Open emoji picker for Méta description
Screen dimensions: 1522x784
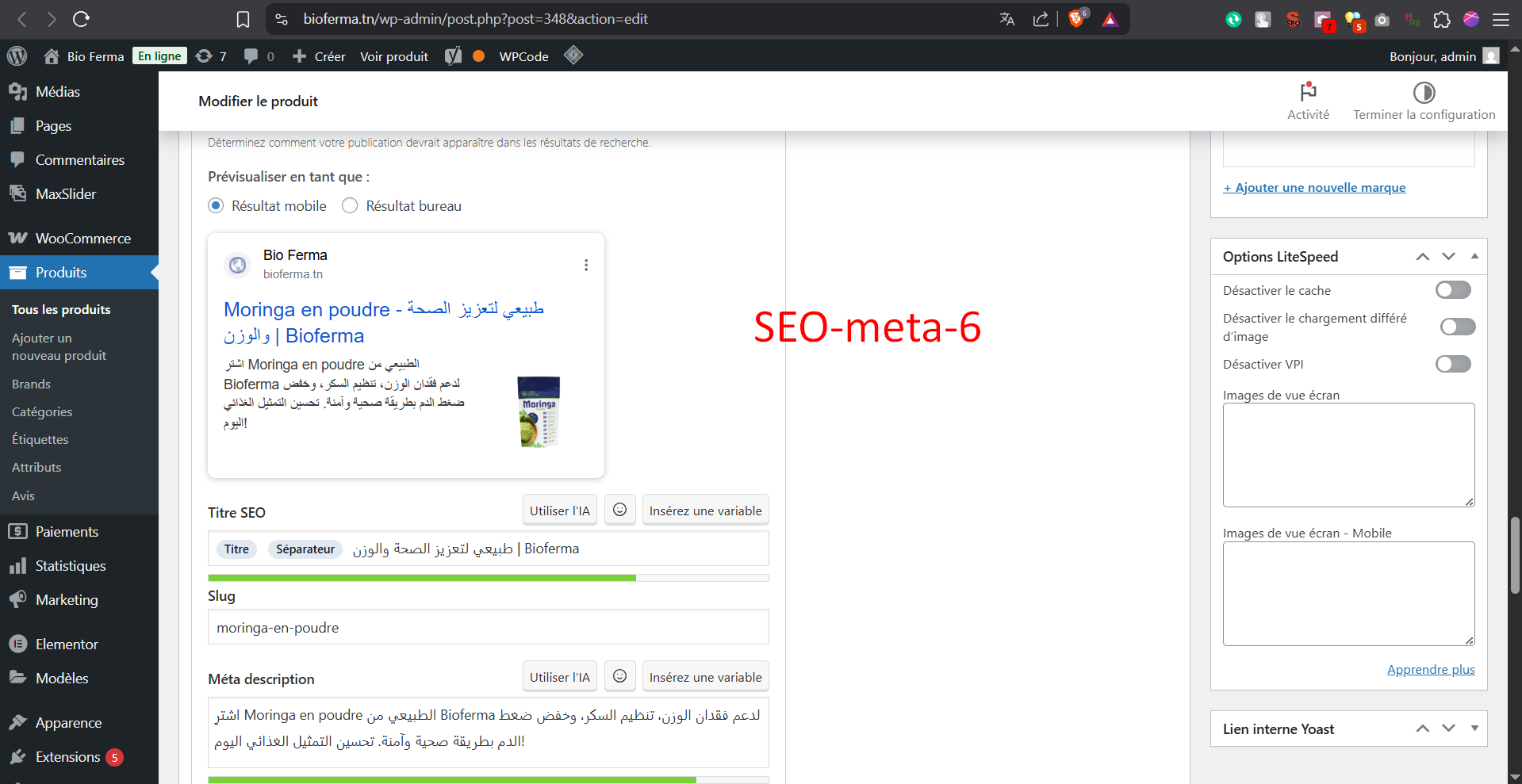[620, 676]
